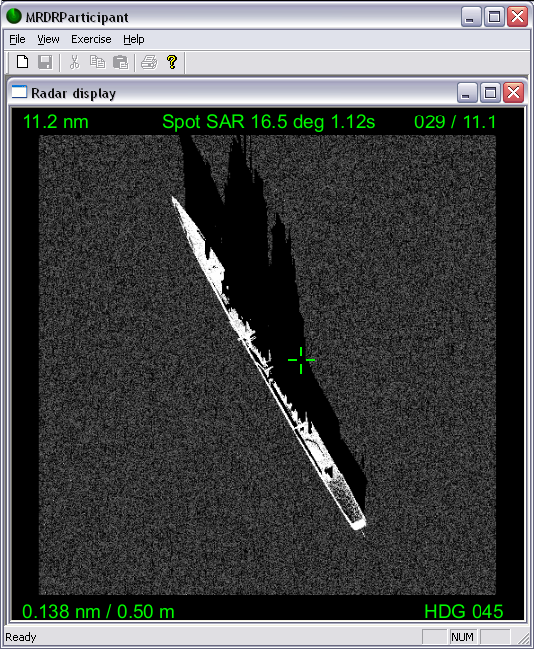
Task: Click the Paste clipboard icon
Action: [x=120, y=62]
